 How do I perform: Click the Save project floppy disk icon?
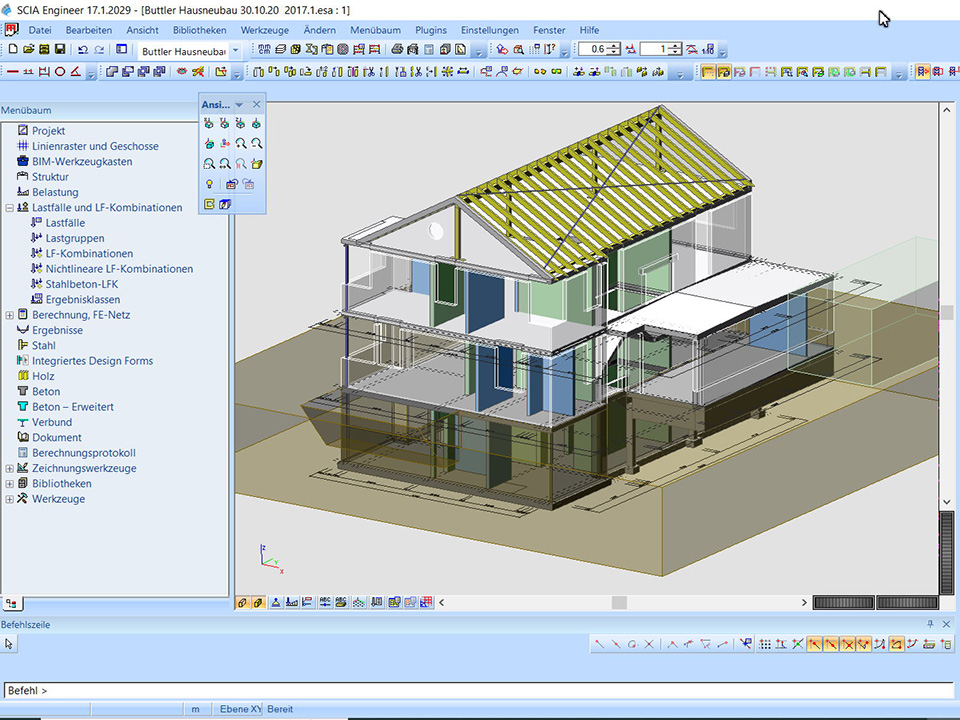pyautogui.click(x=60, y=49)
